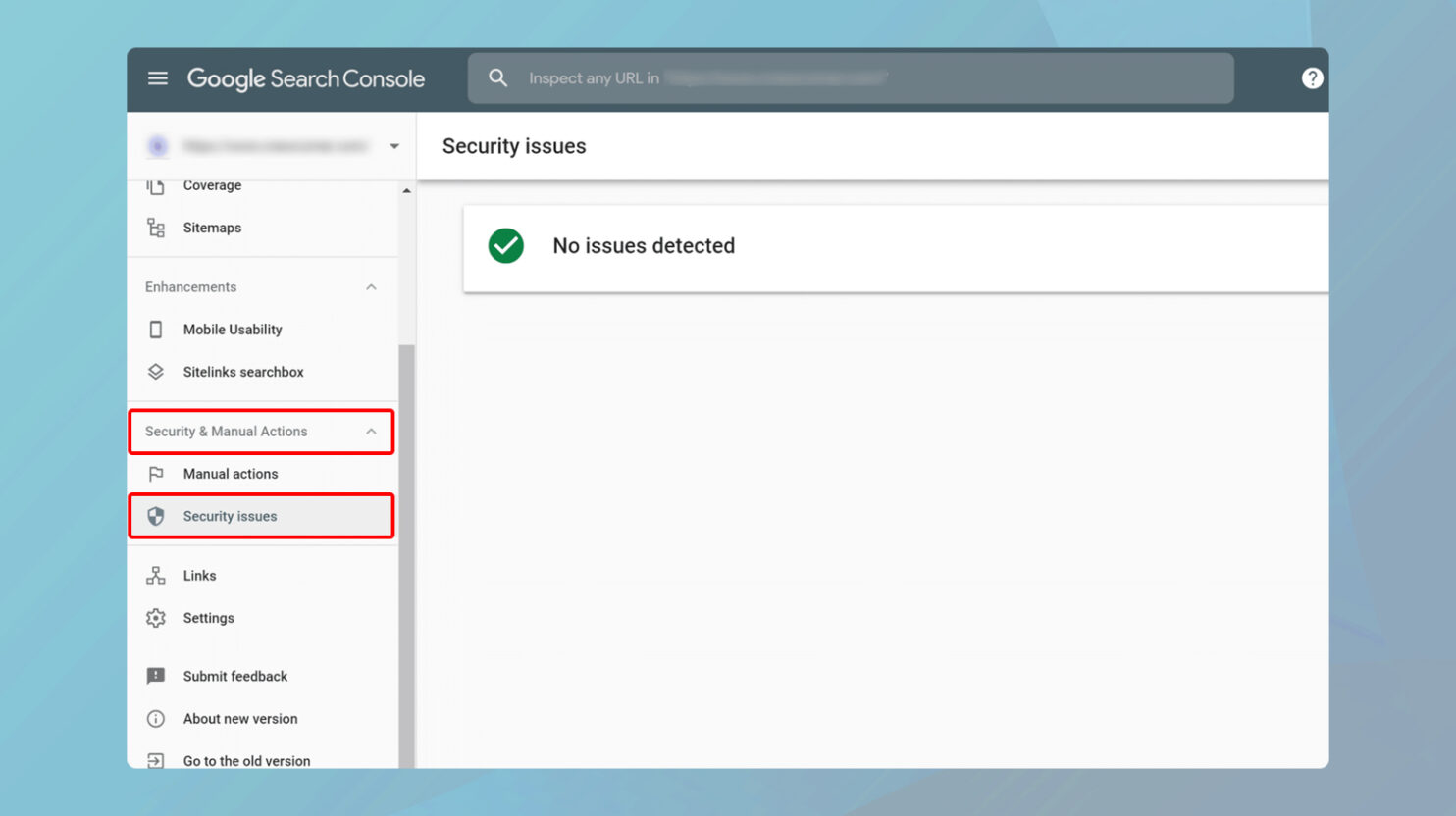Open the About new version info icon
This screenshot has width=1456, height=816.
tap(157, 718)
